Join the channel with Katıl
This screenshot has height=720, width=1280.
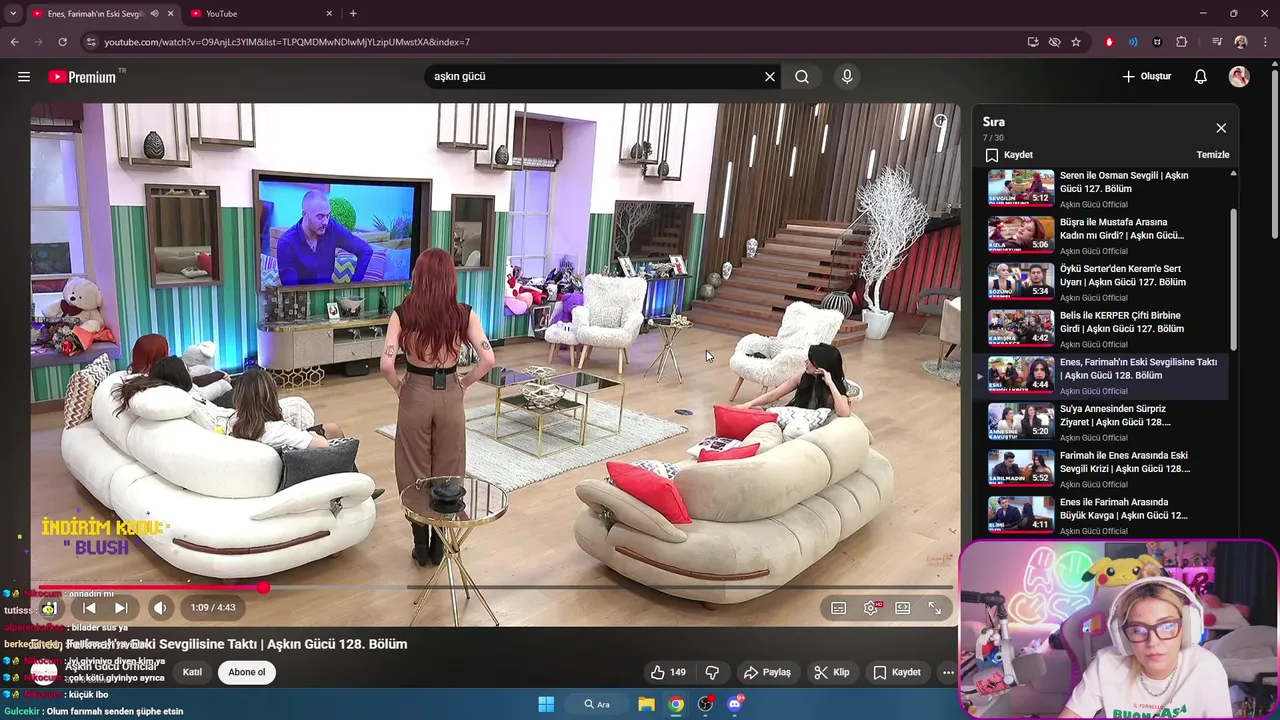coord(192,672)
